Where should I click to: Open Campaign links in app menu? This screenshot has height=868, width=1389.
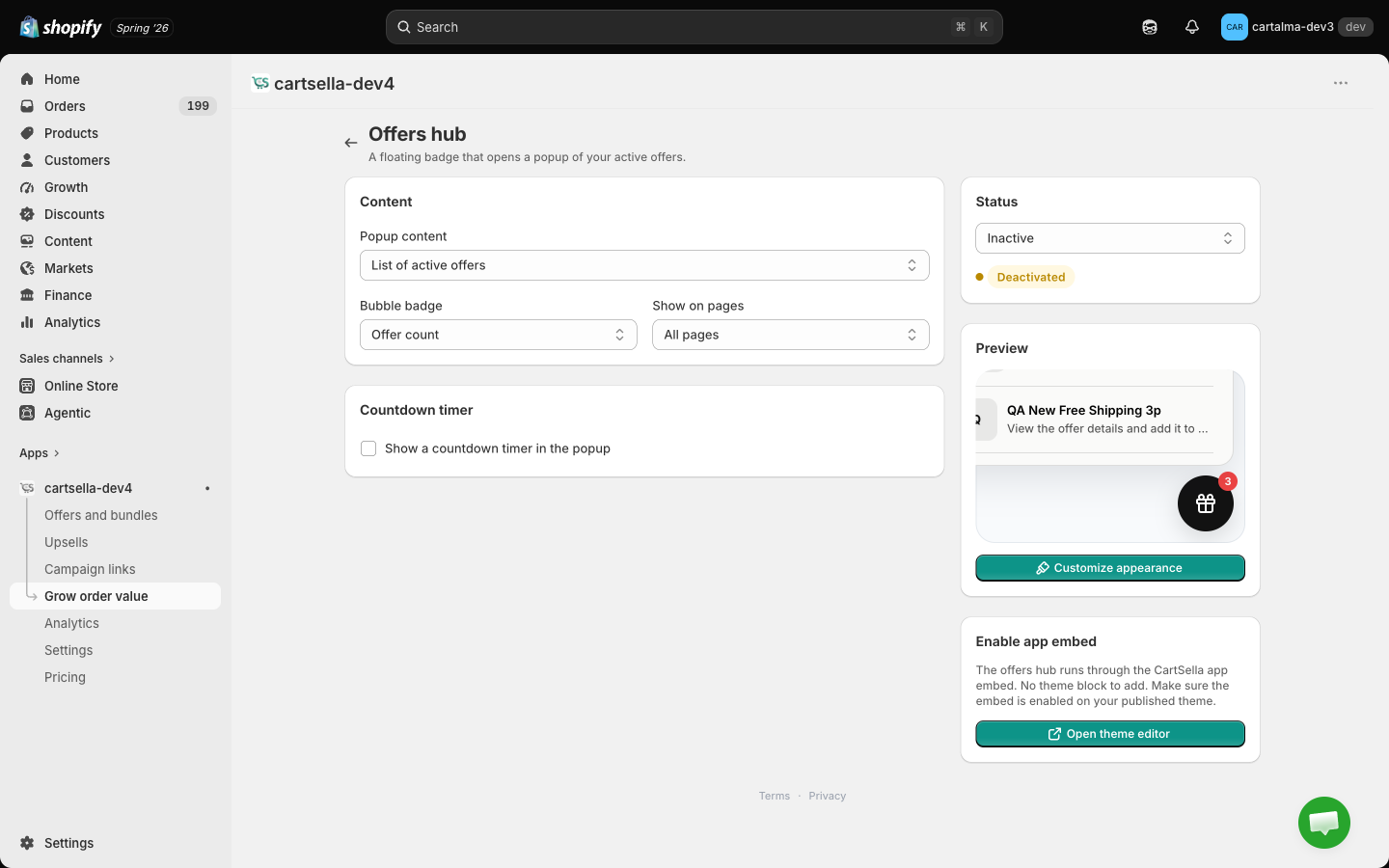point(90,569)
